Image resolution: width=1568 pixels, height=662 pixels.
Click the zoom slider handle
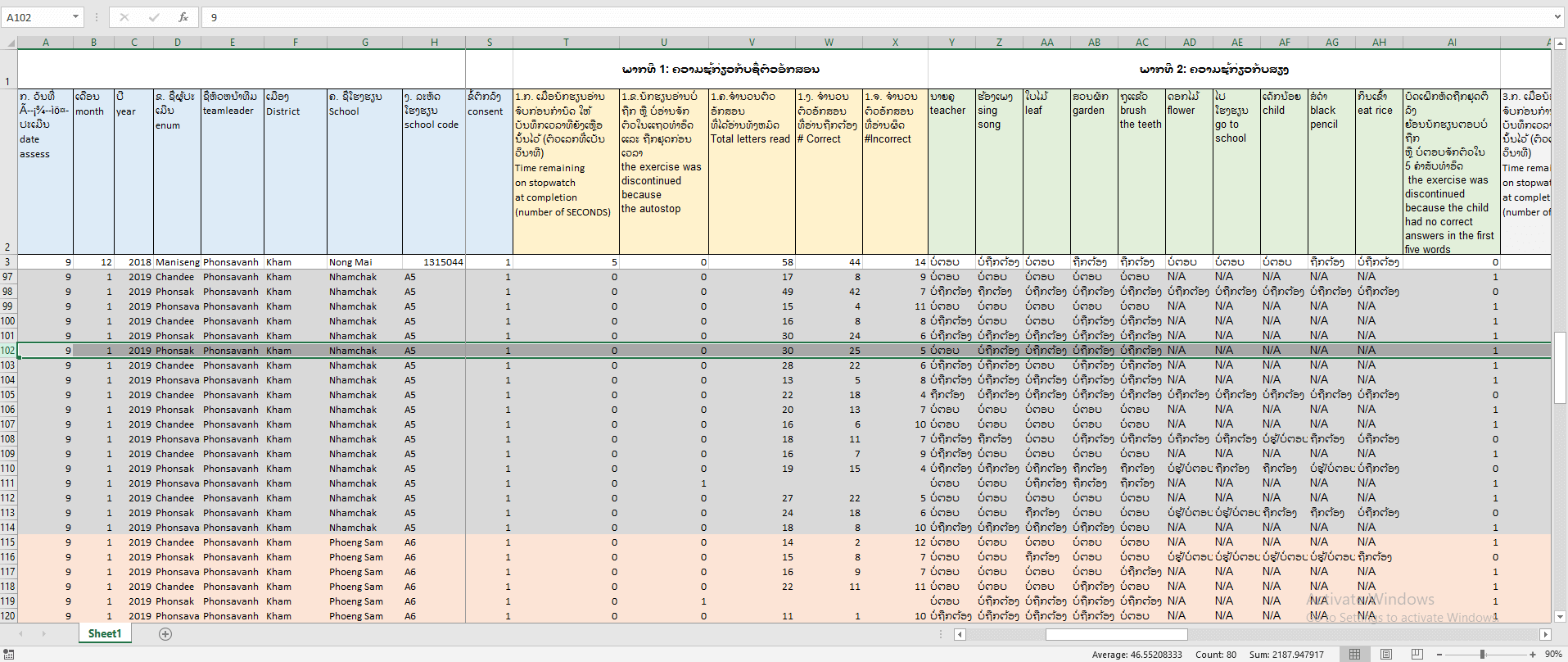coord(1482,654)
